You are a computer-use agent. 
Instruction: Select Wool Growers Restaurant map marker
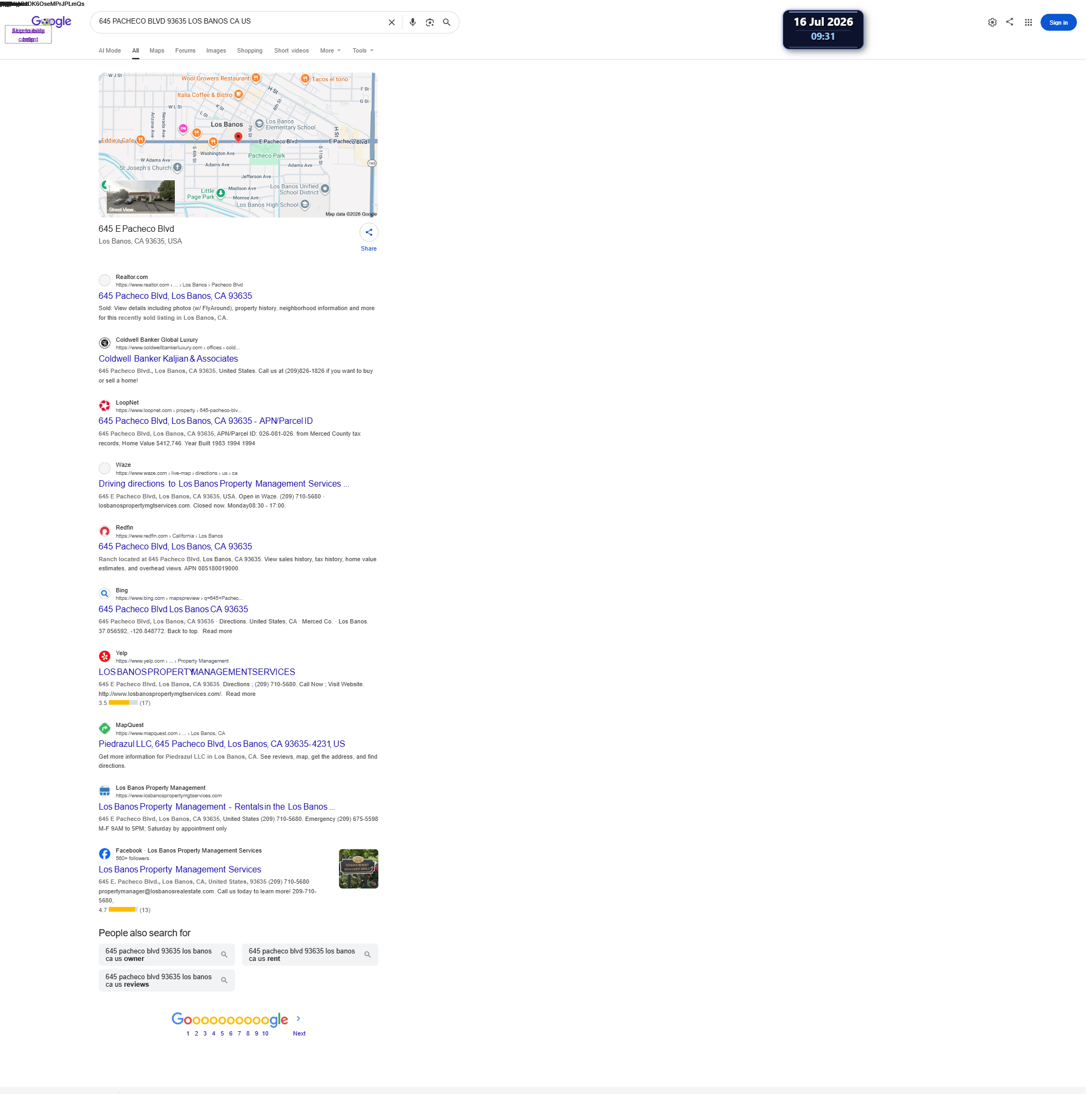257,78
